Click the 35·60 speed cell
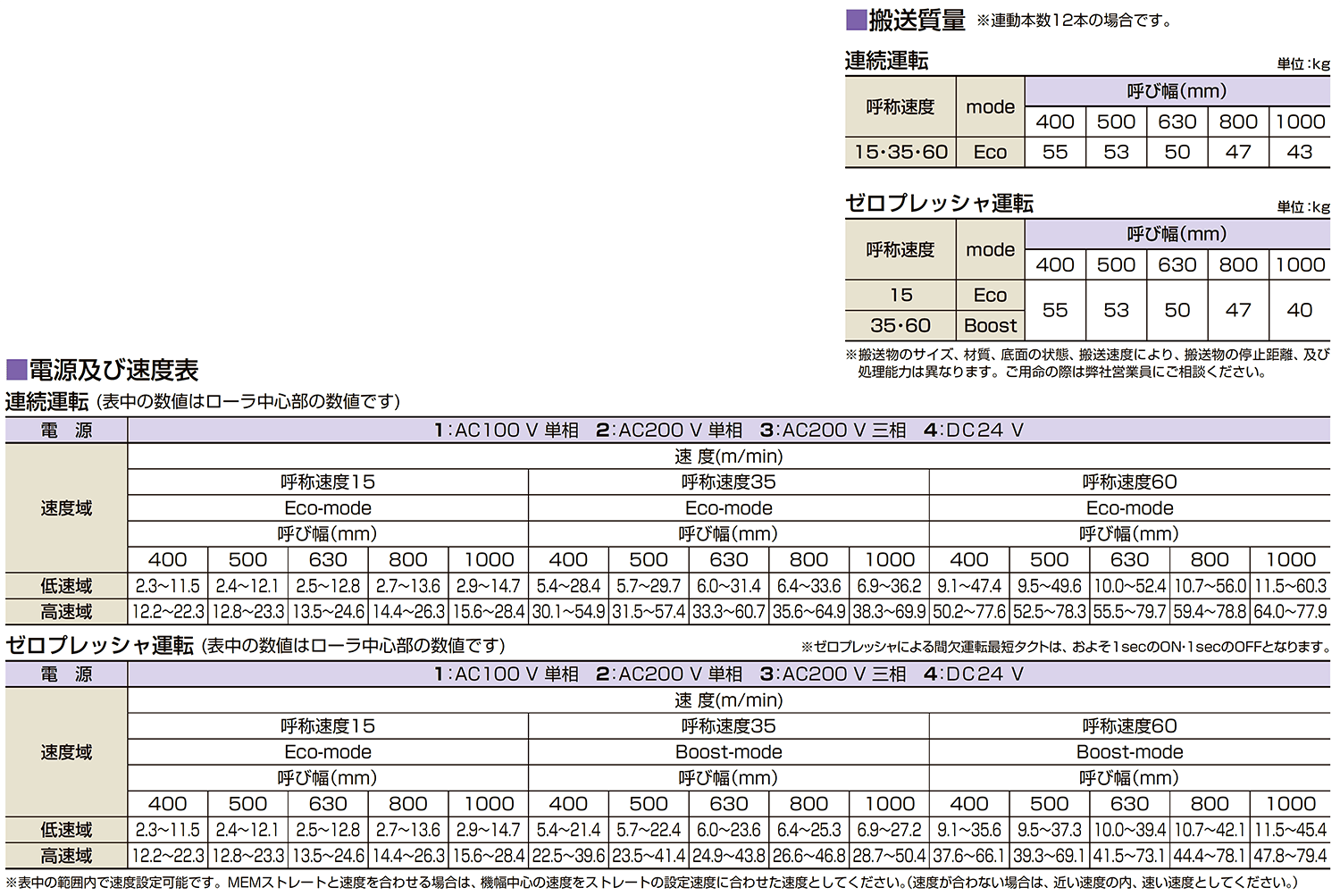 [900, 325]
